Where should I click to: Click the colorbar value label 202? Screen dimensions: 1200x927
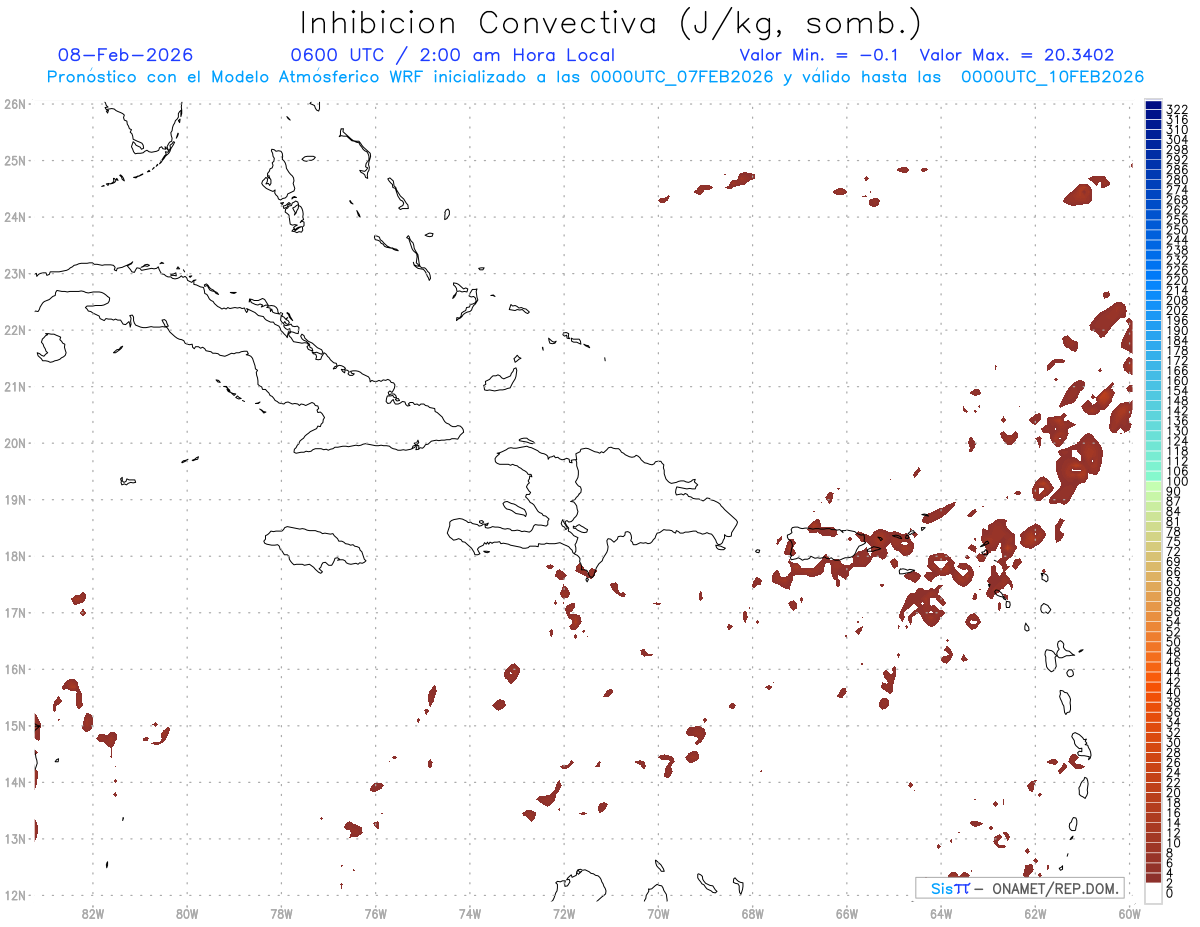[x=1177, y=310]
